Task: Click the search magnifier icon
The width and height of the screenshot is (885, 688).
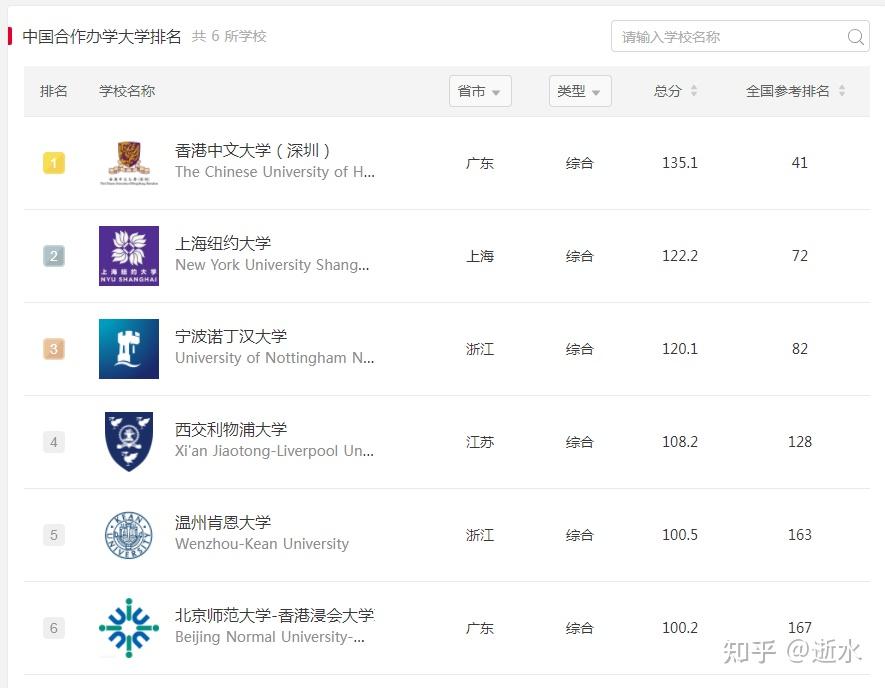Action: (x=855, y=36)
